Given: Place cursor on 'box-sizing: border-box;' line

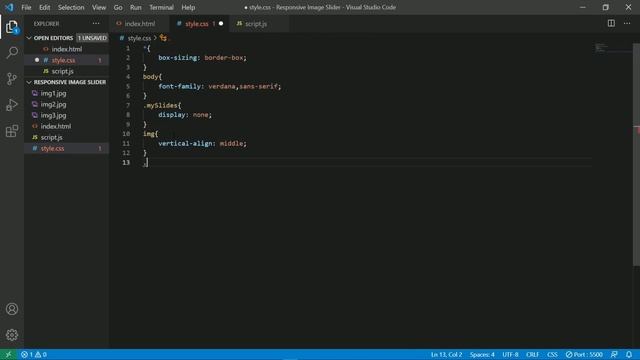Looking at the screenshot, I should (202, 58).
